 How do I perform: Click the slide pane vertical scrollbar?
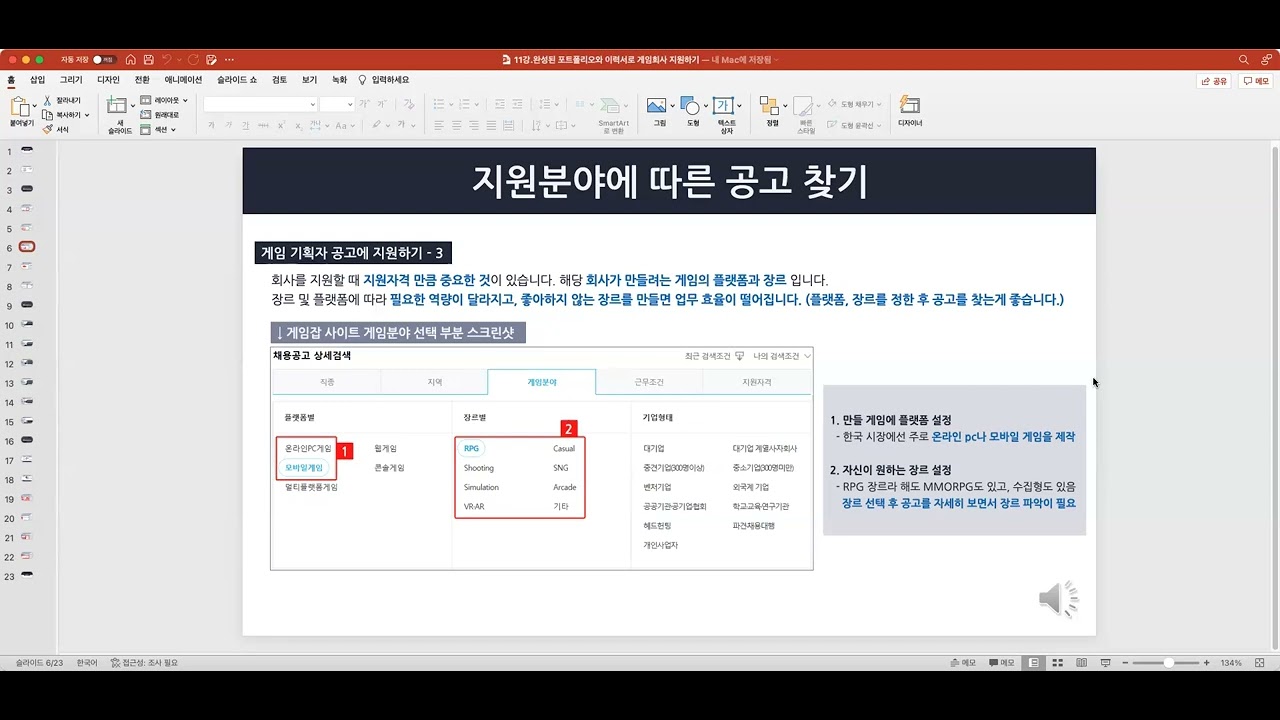(x=1274, y=397)
